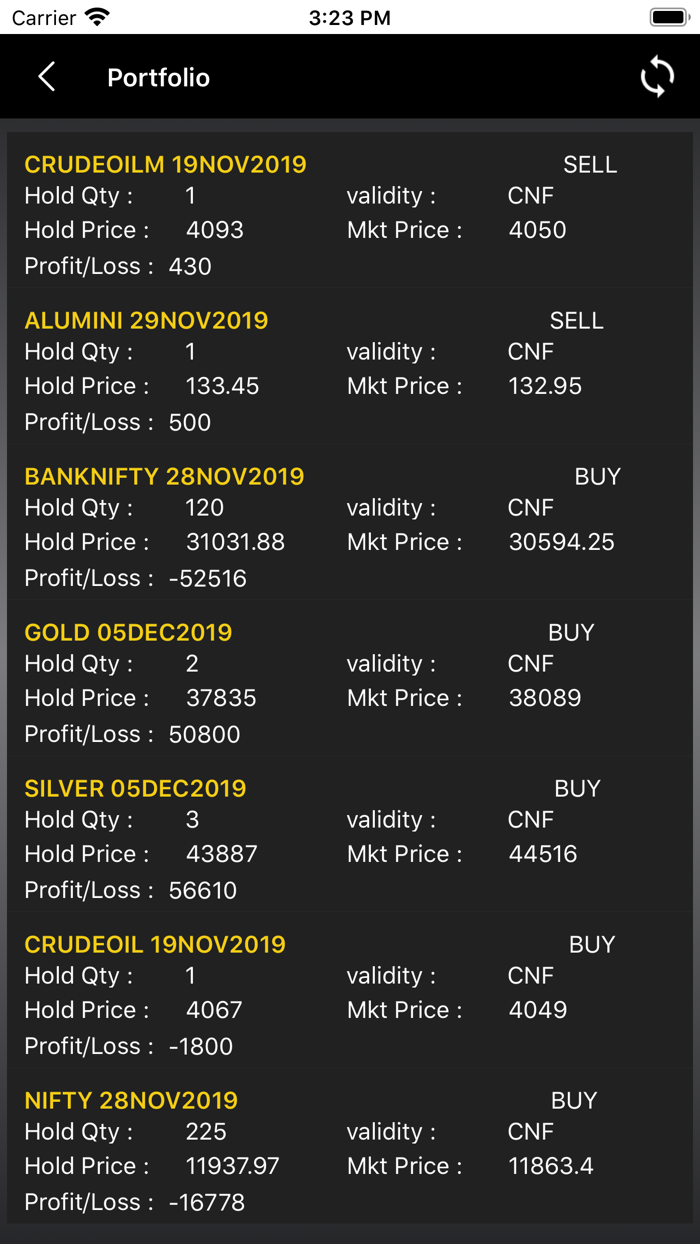
Task: Open the CRUDEOILM 19NOV2019 holding
Action: [x=164, y=164]
